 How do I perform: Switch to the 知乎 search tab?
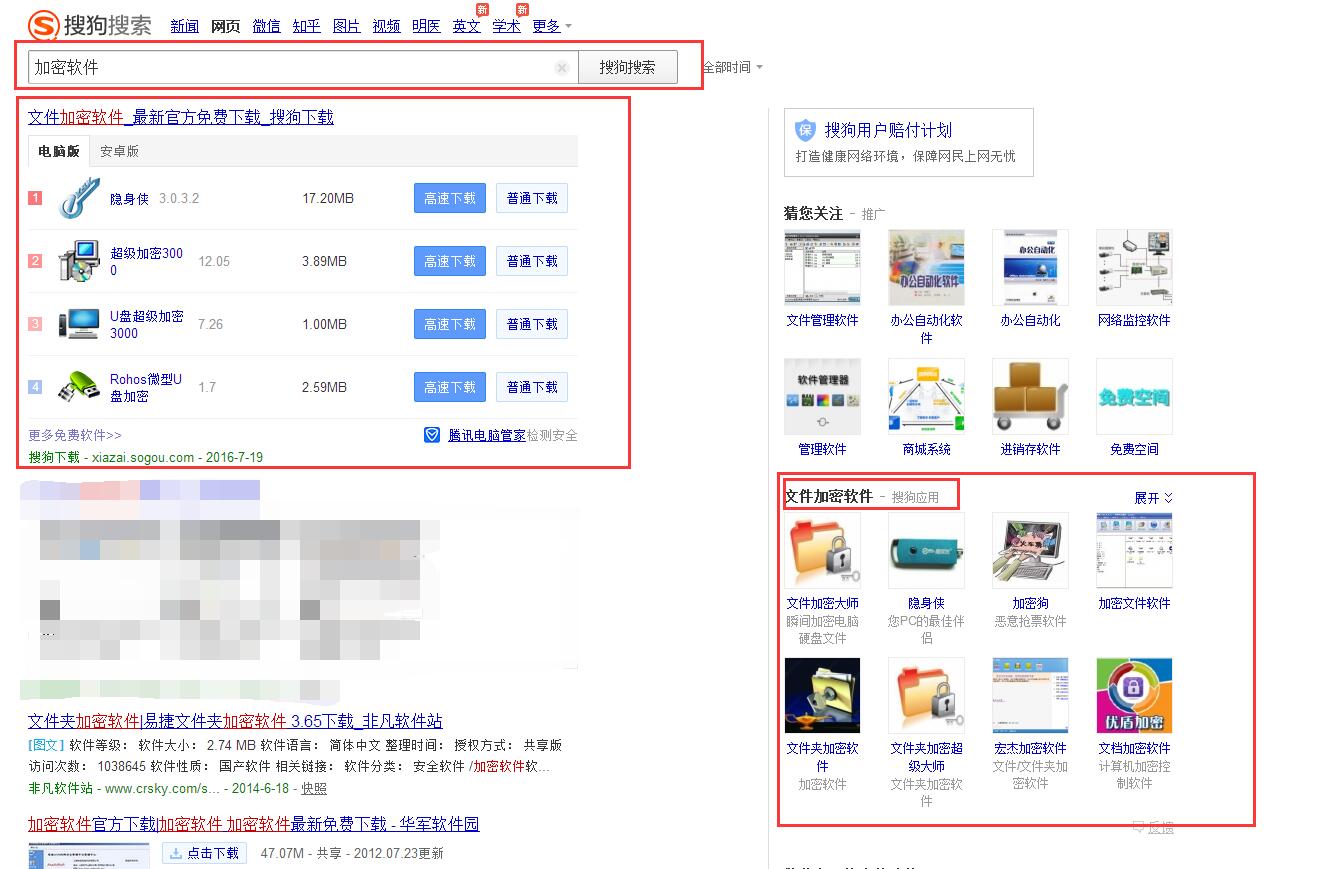[306, 26]
